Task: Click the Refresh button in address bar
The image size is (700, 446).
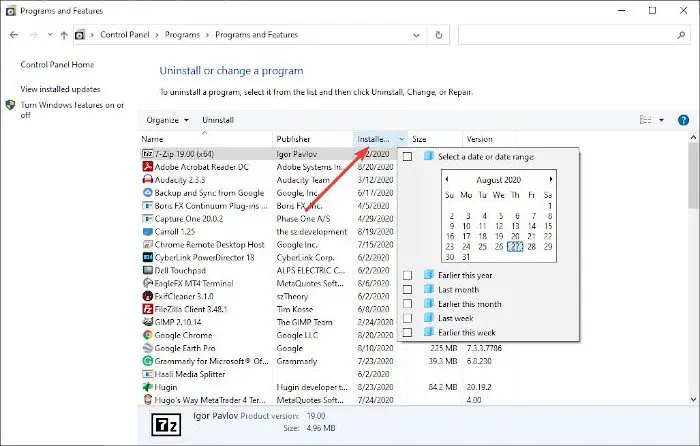Action: [x=438, y=35]
